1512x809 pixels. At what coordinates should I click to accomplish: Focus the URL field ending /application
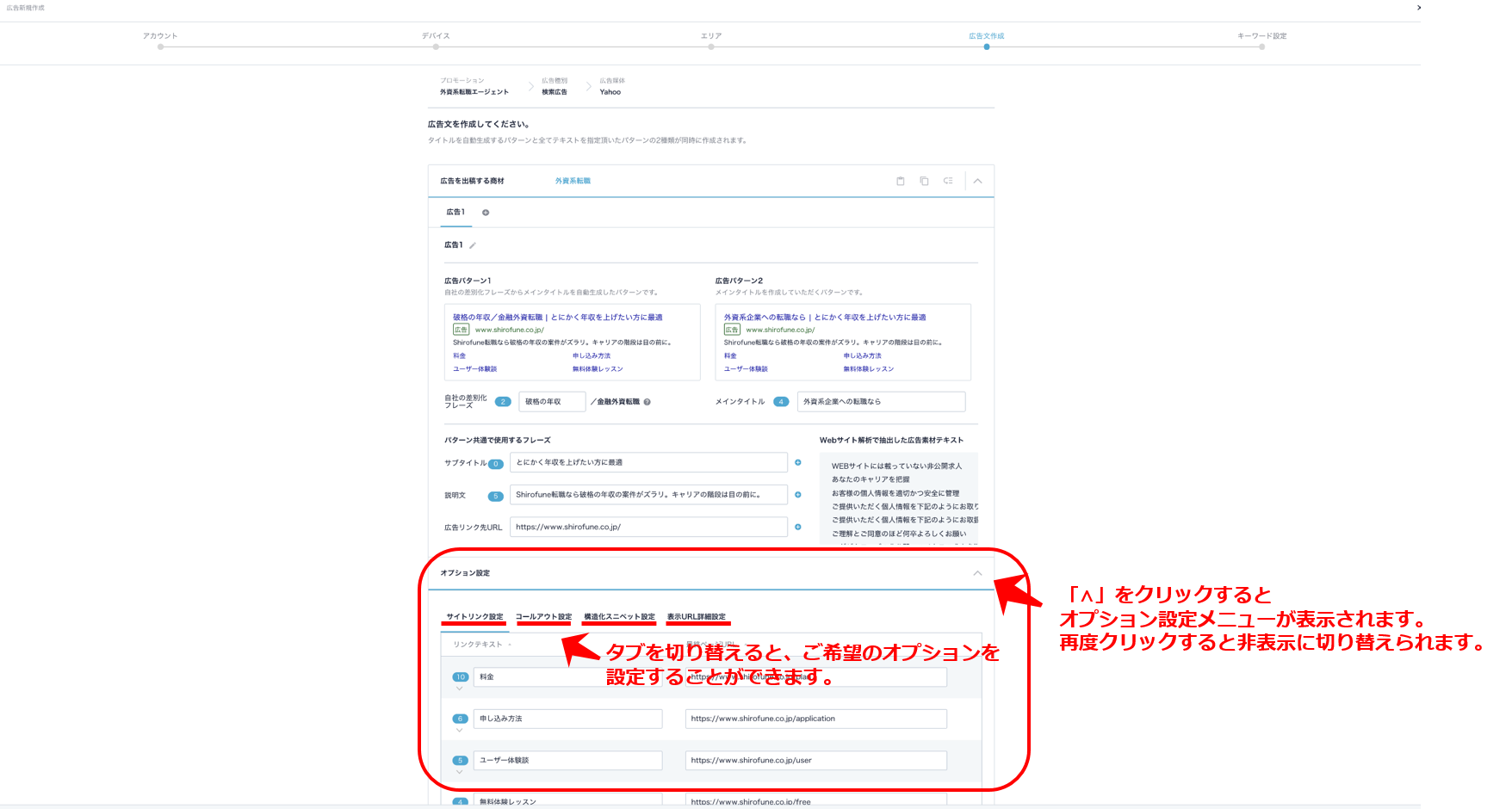click(x=816, y=719)
